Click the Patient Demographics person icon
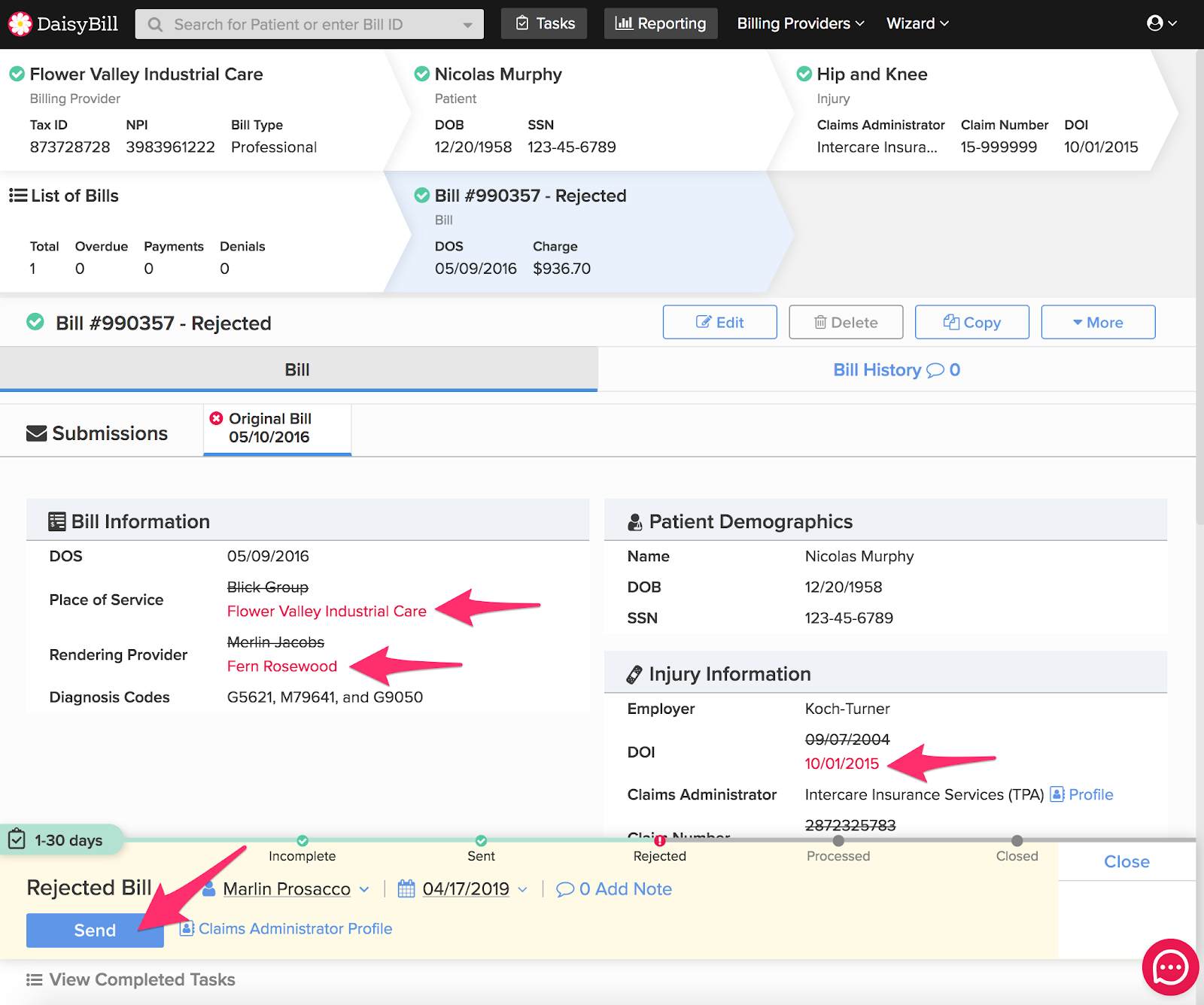Viewport: 1204px width, 1005px height. click(x=635, y=522)
